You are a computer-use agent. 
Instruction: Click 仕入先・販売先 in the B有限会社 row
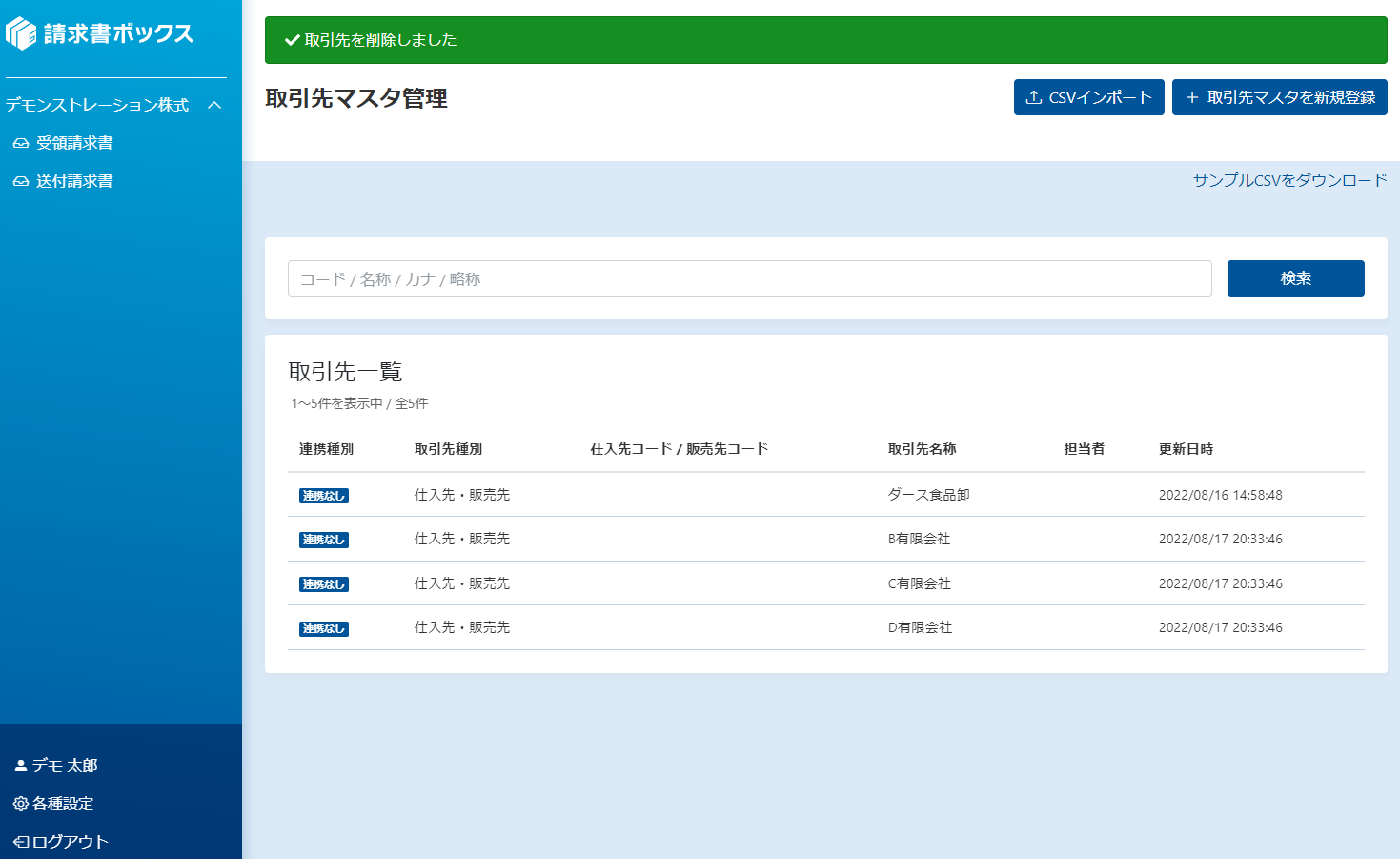(x=462, y=539)
